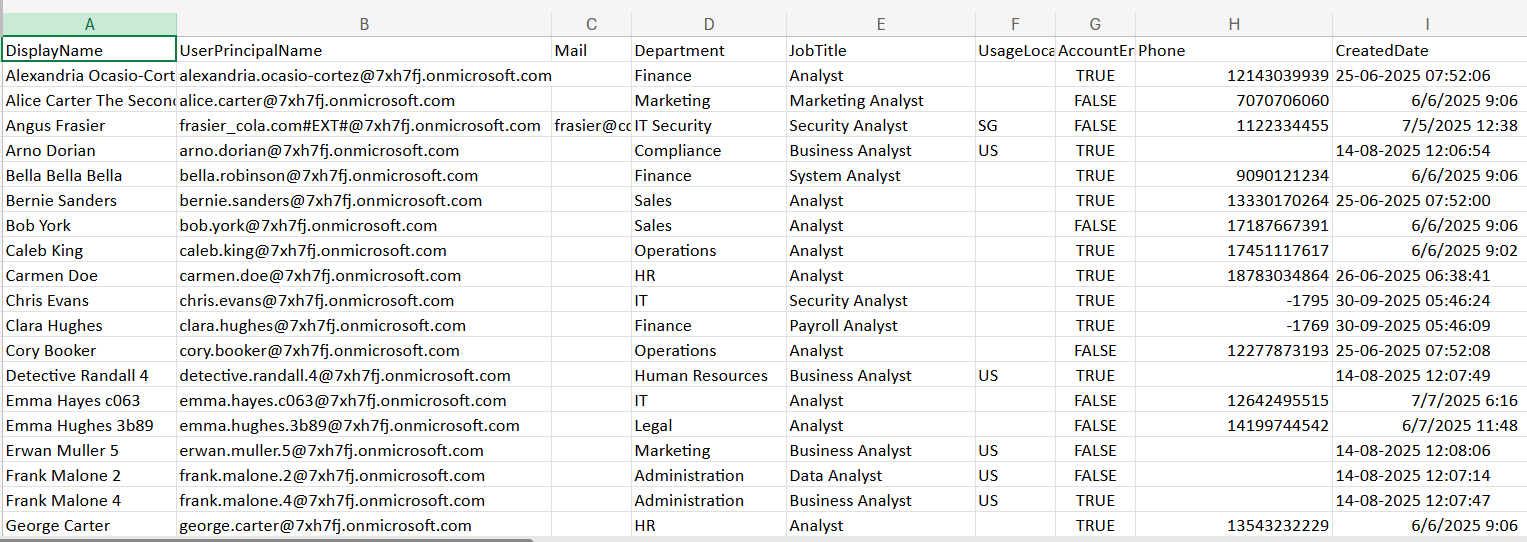Select phone number 12143039939 cell
1527x542 pixels.
tap(1234, 75)
